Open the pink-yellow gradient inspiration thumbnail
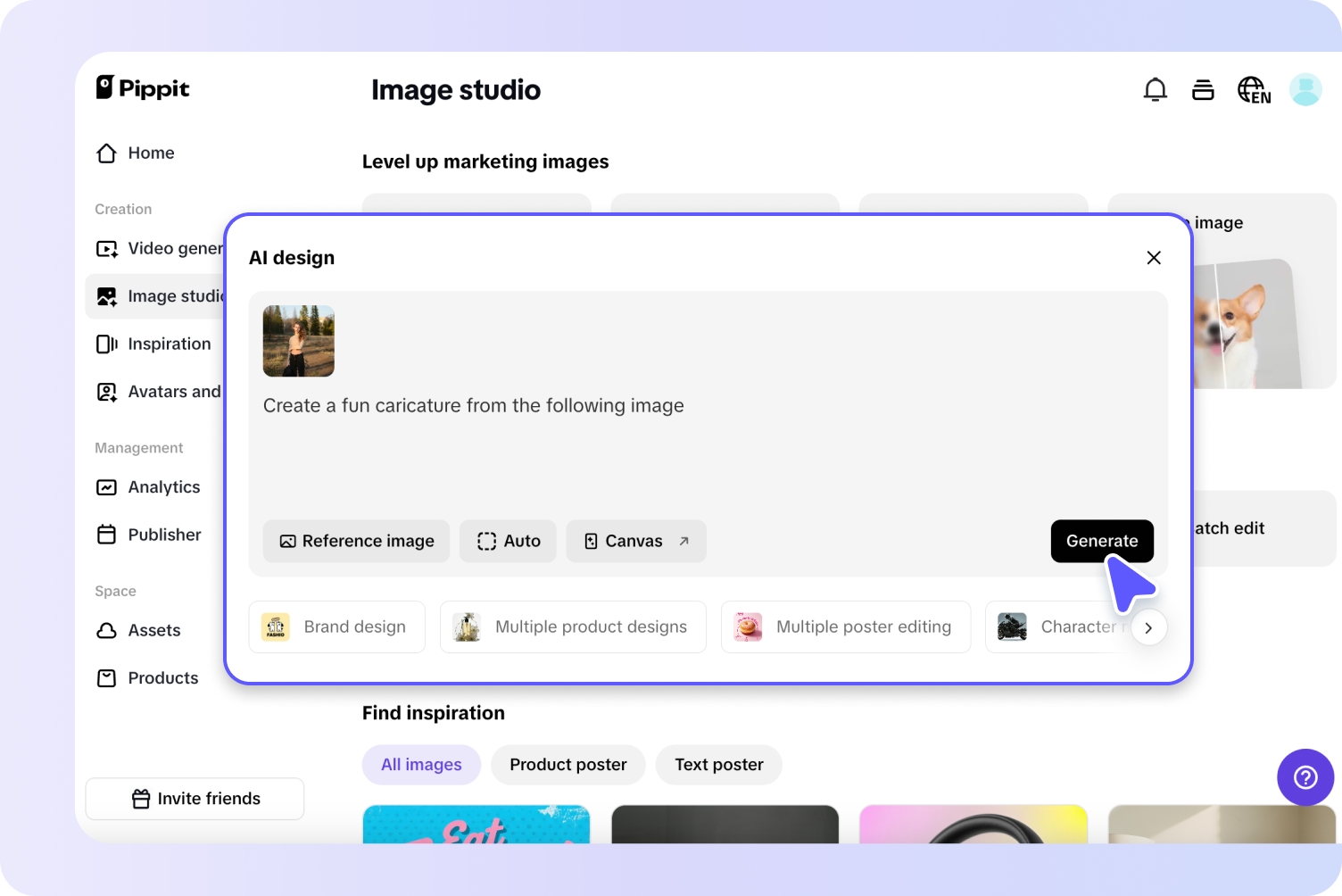The height and width of the screenshot is (896, 1342). point(973,825)
